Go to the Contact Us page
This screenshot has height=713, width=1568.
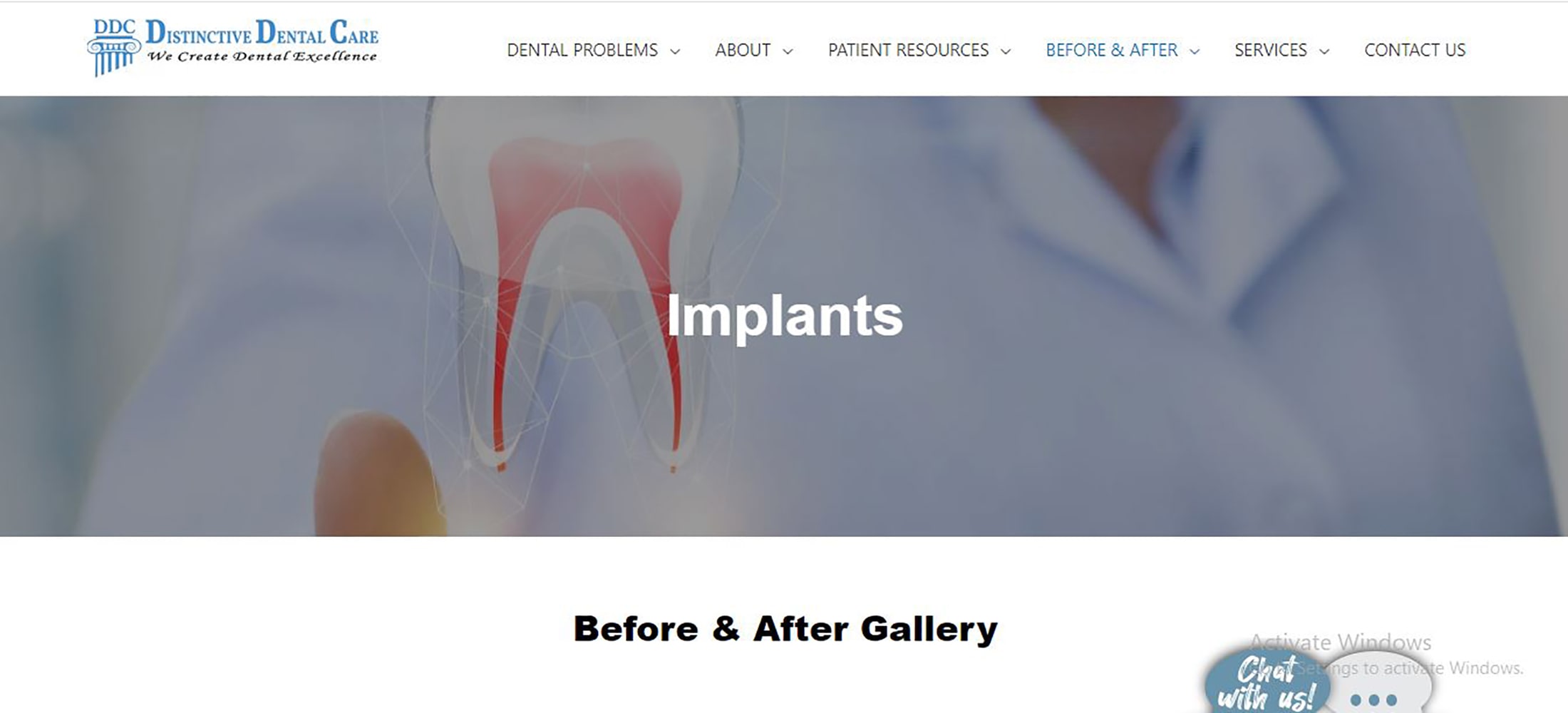[x=1415, y=50]
